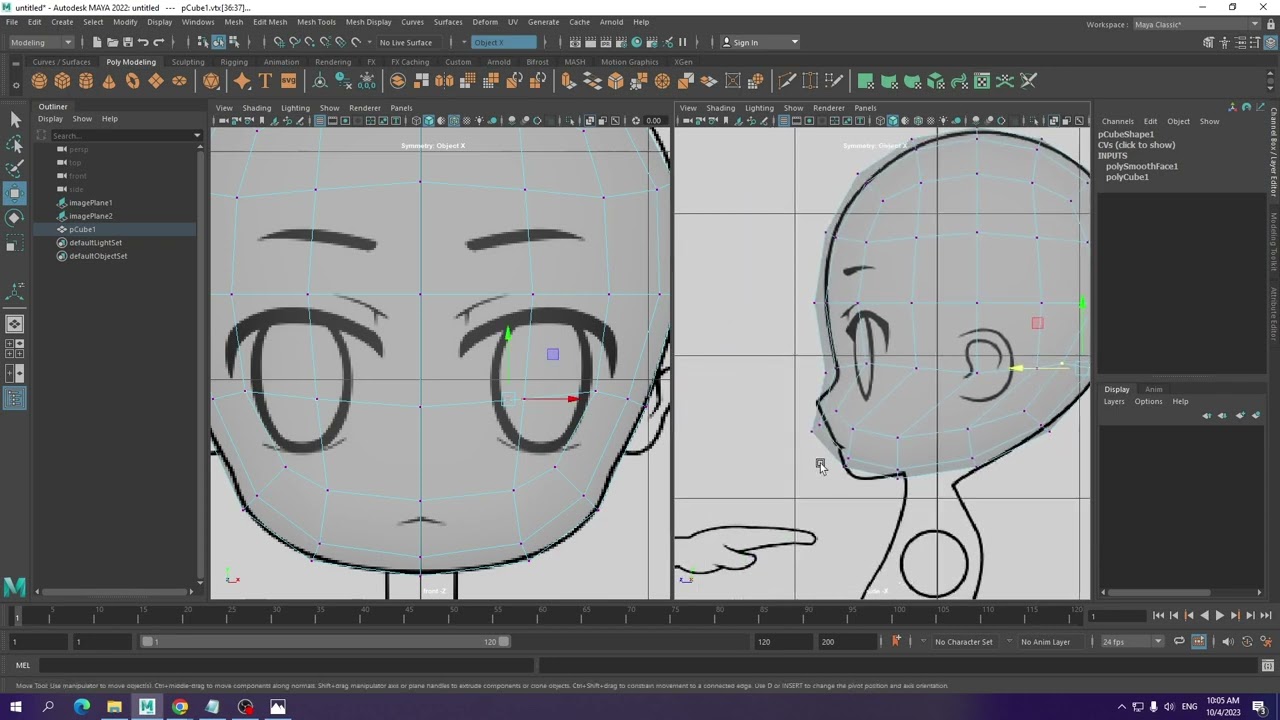The width and height of the screenshot is (1280, 720).
Task: Click the Platonic solid shelf icon
Action: [211, 81]
